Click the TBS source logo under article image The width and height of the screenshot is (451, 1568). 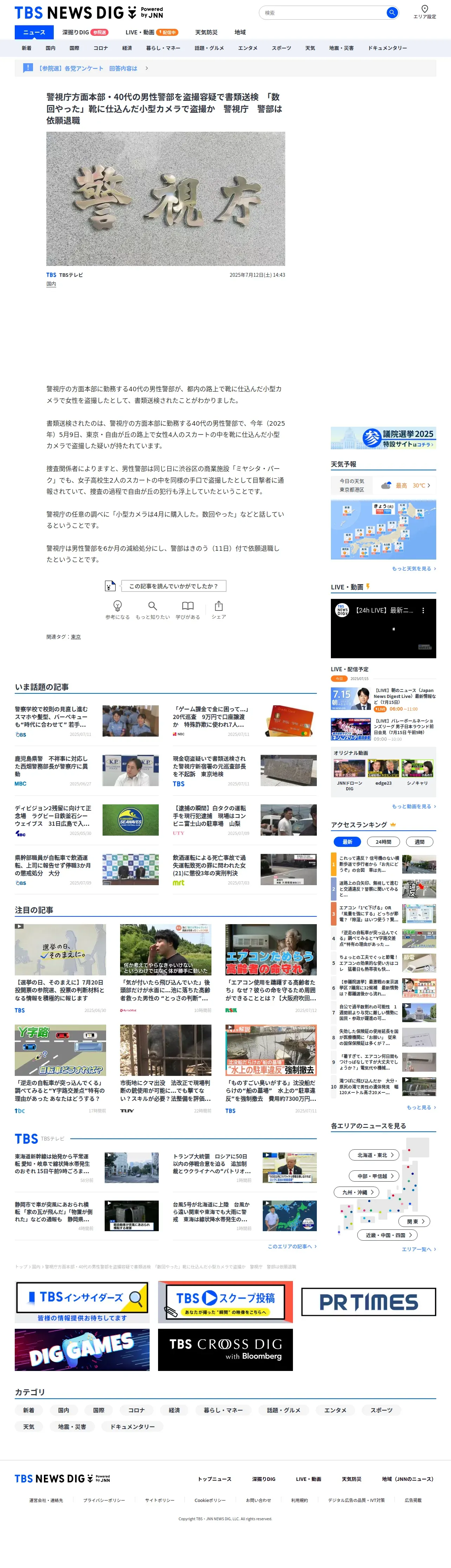click(51, 275)
